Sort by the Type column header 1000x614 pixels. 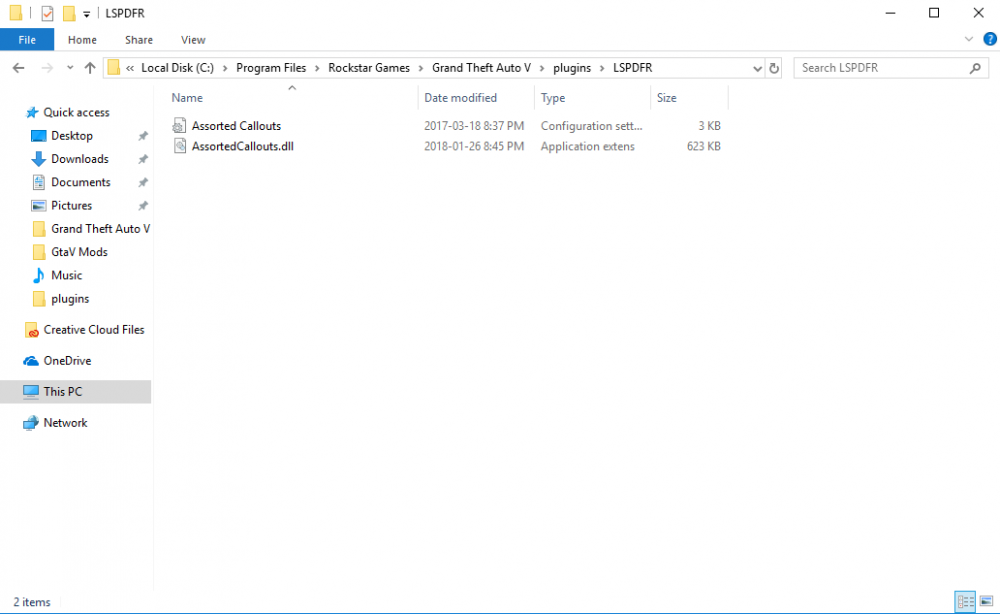pos(553,98)
